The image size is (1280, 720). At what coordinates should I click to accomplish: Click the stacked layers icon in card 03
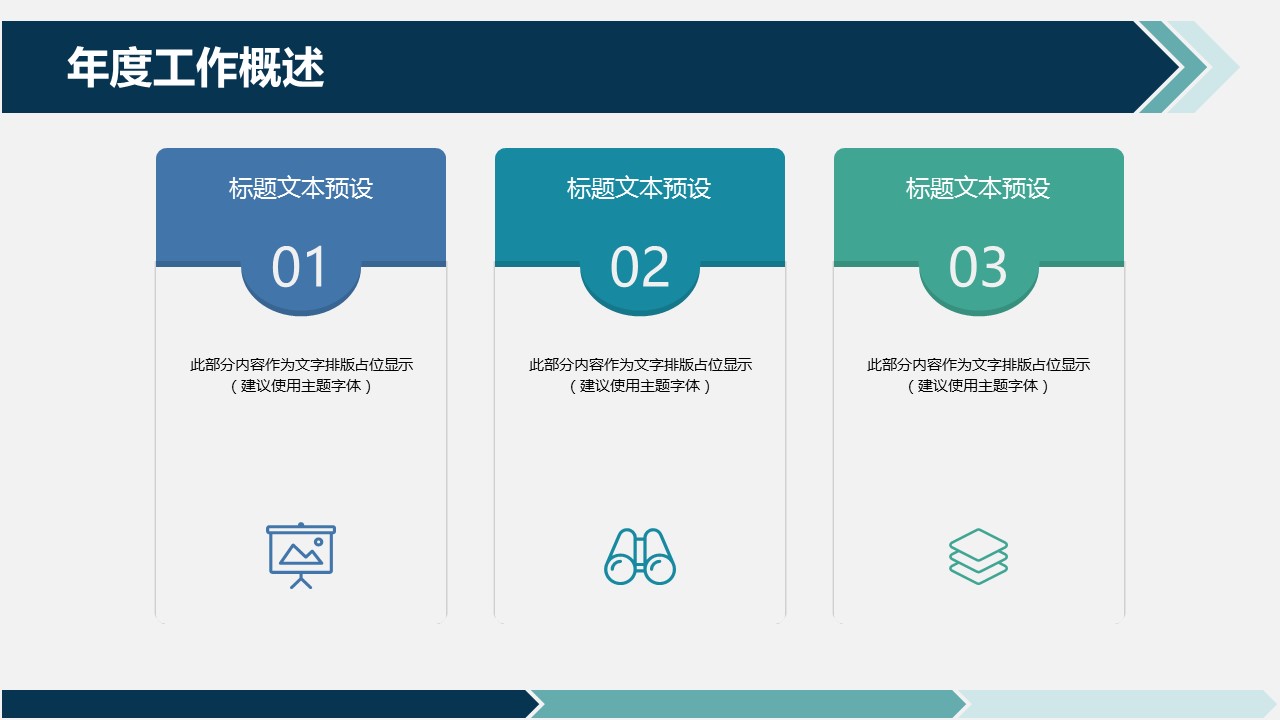978,556
